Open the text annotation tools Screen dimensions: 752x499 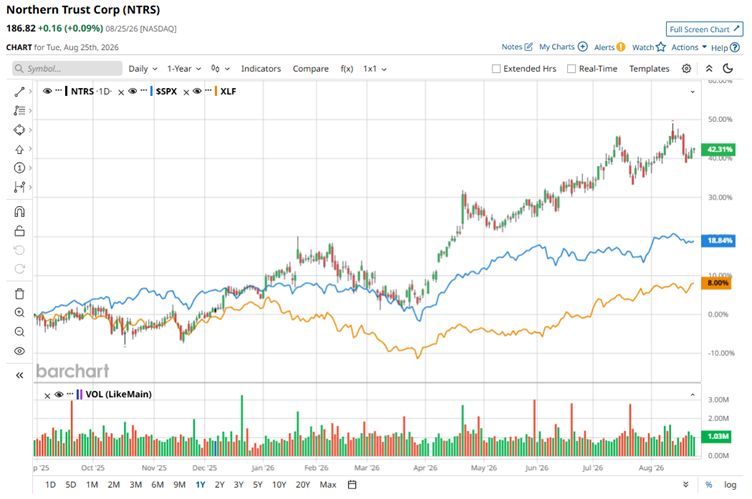[x=19, y=111]
